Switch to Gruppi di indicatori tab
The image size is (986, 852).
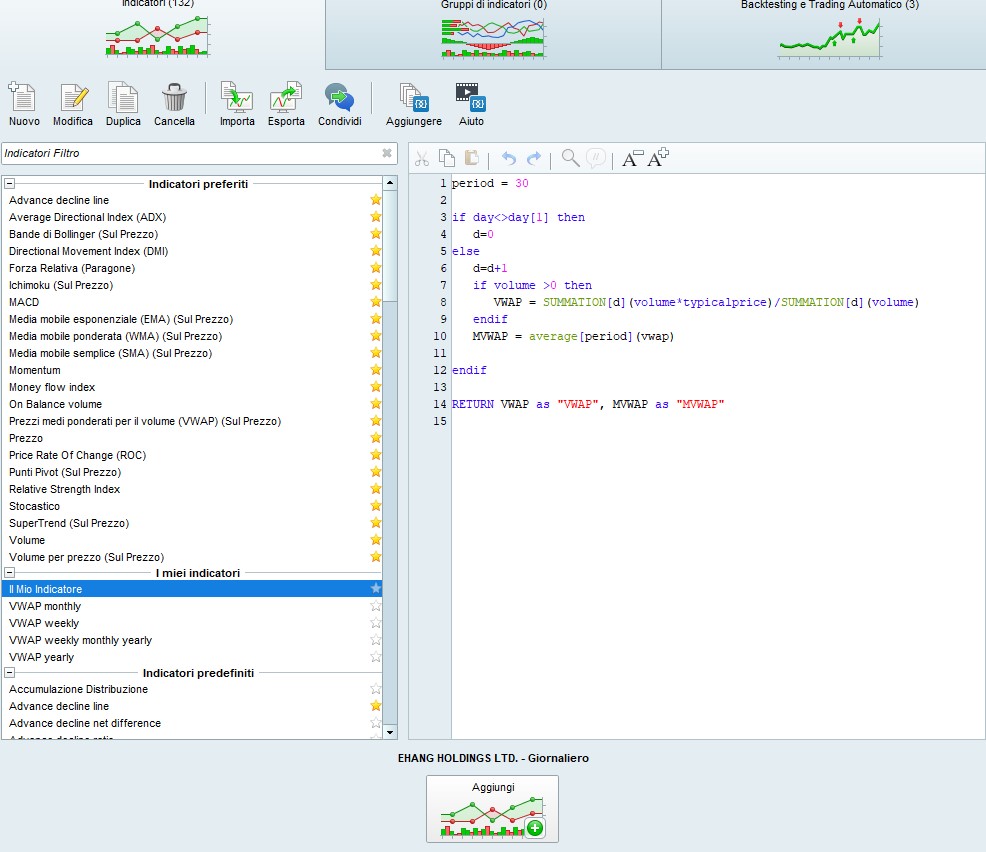[493, 34]
